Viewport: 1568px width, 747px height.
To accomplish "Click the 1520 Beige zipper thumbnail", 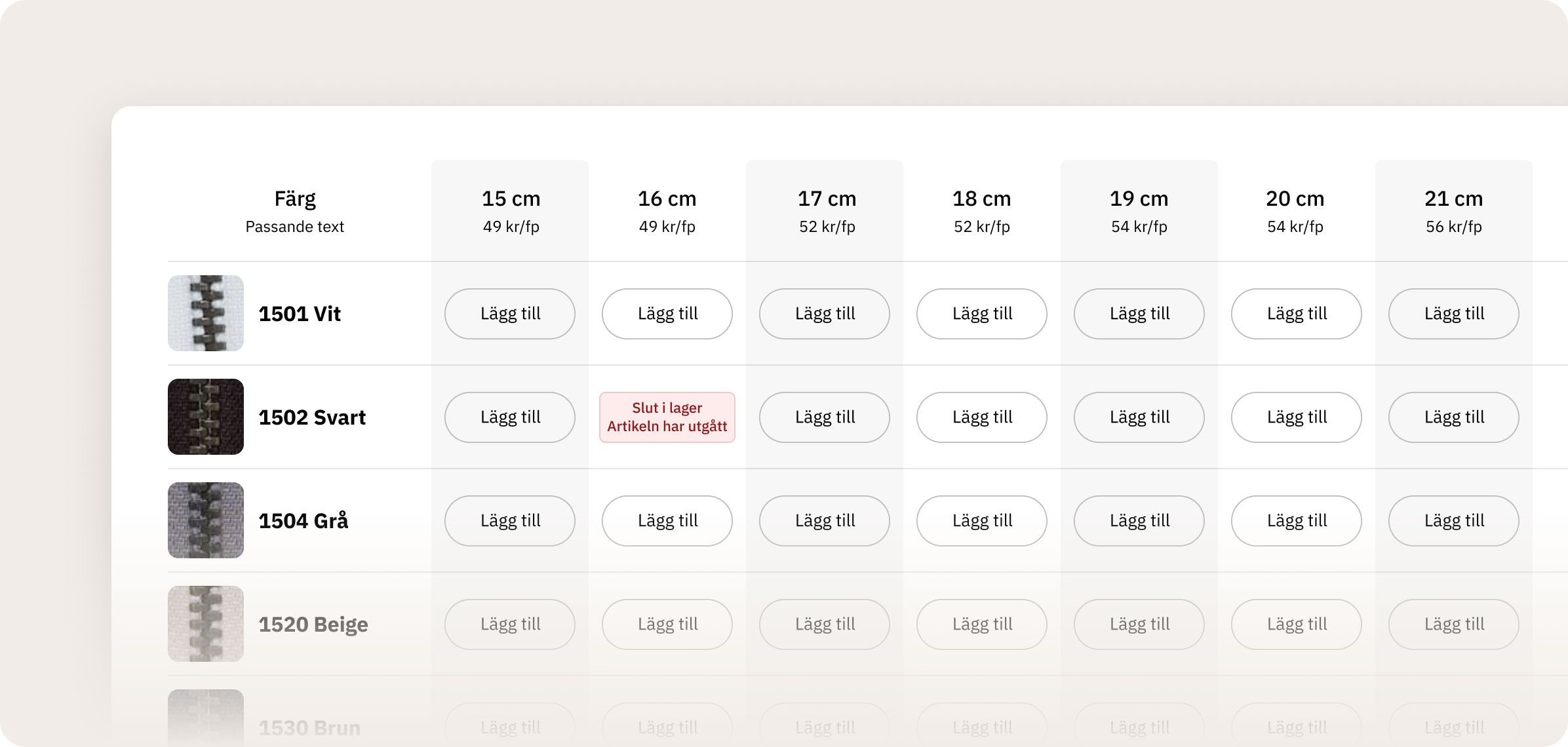I will point(206,624).
